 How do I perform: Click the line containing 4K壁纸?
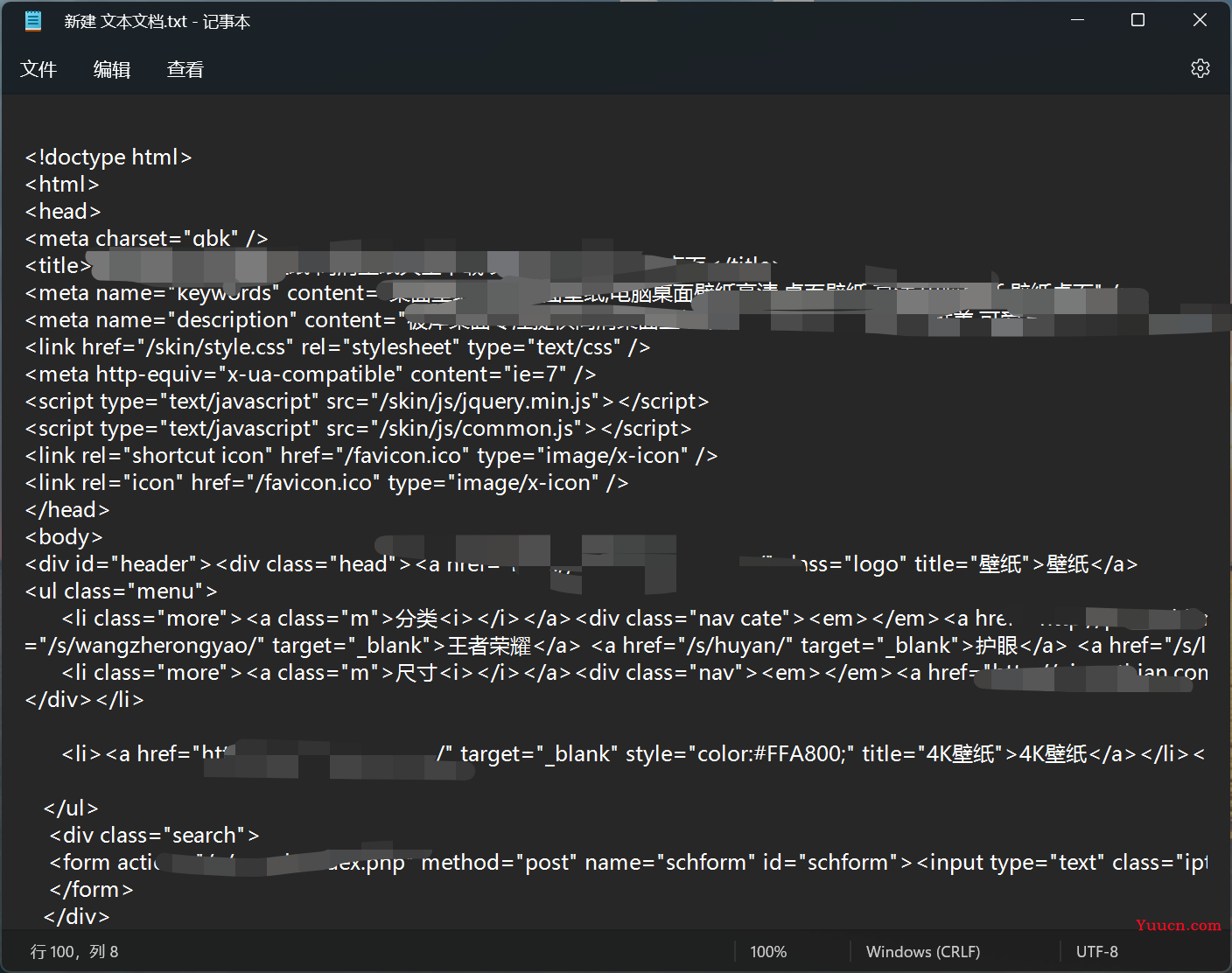pyautogui.click(x=633, y=753)
